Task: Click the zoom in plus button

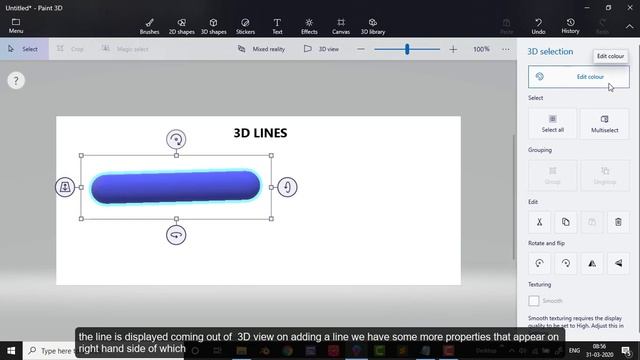Action: (x=453, y=49)
